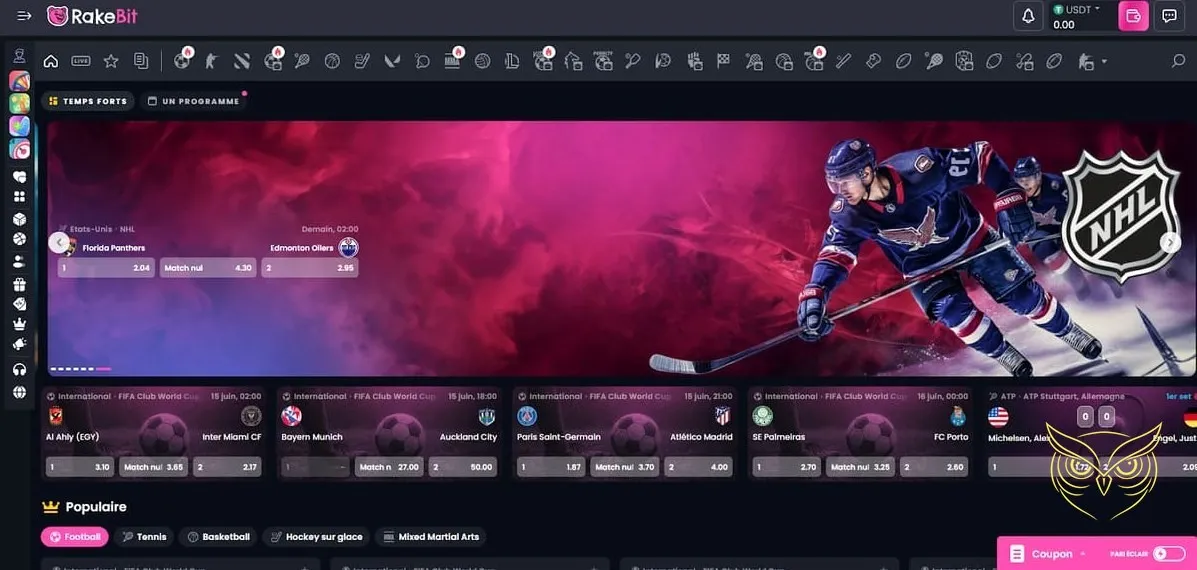Image resolution: width=1197 pixels, height=570 pixels.
Task: Bet on Florida Panthers at 2.04
Action: coord(106,268)
